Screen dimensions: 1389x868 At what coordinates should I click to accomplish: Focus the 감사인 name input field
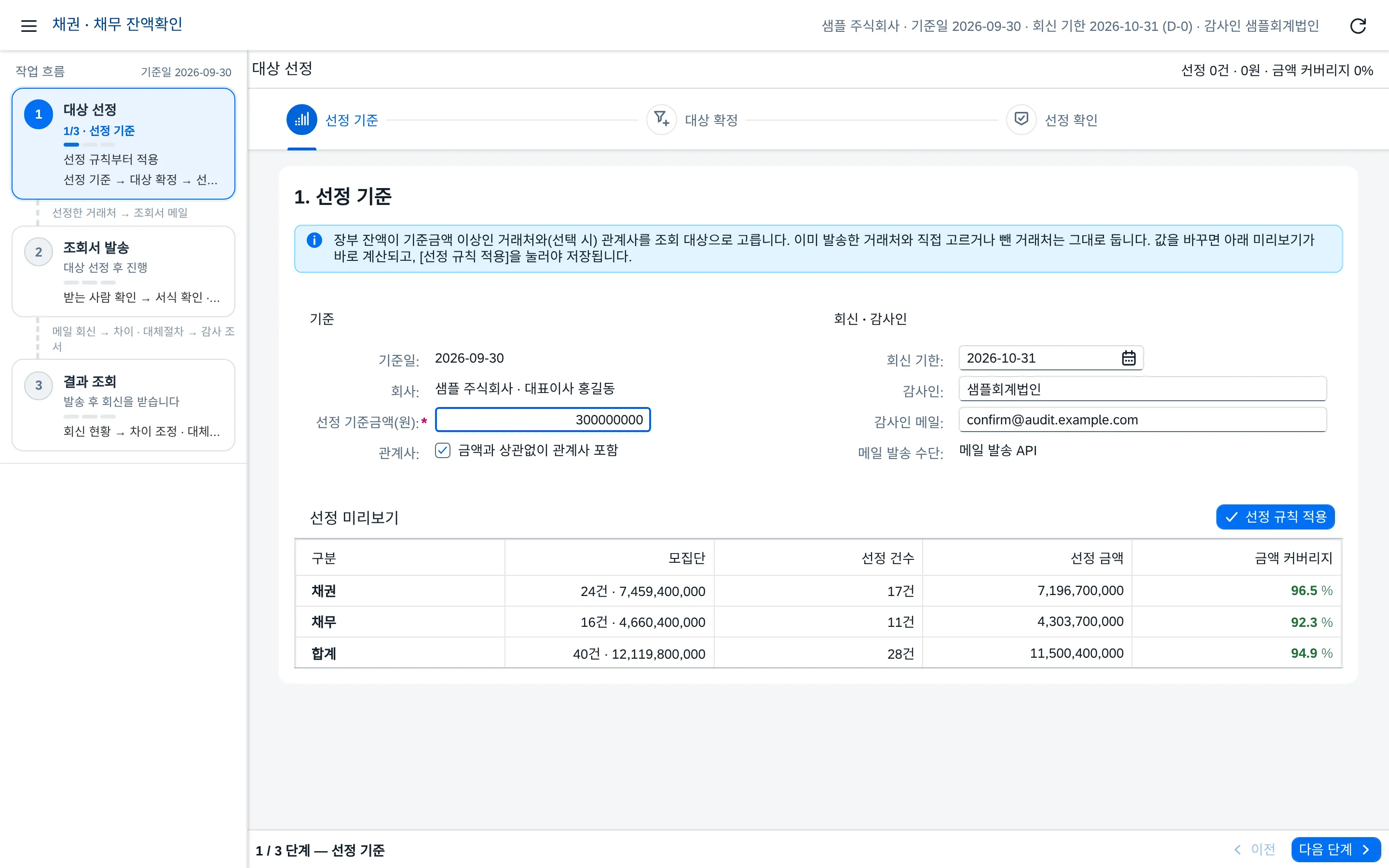pos(1143,389)
